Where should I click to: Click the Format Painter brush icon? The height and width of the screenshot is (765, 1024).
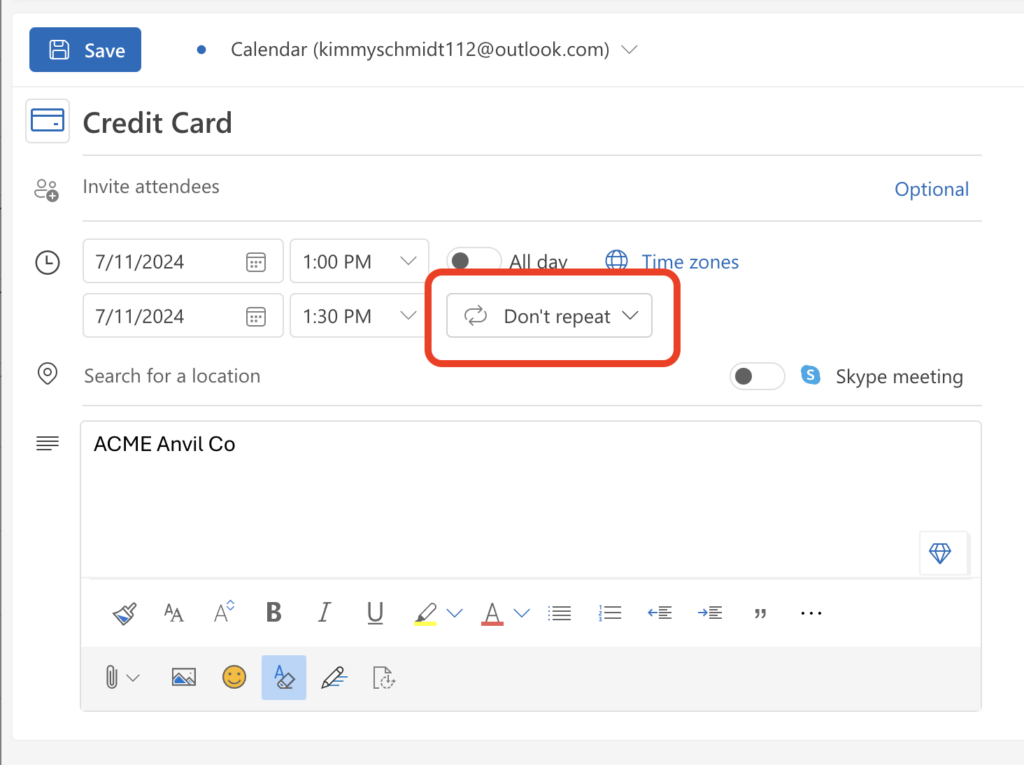(x=124, y=613)
